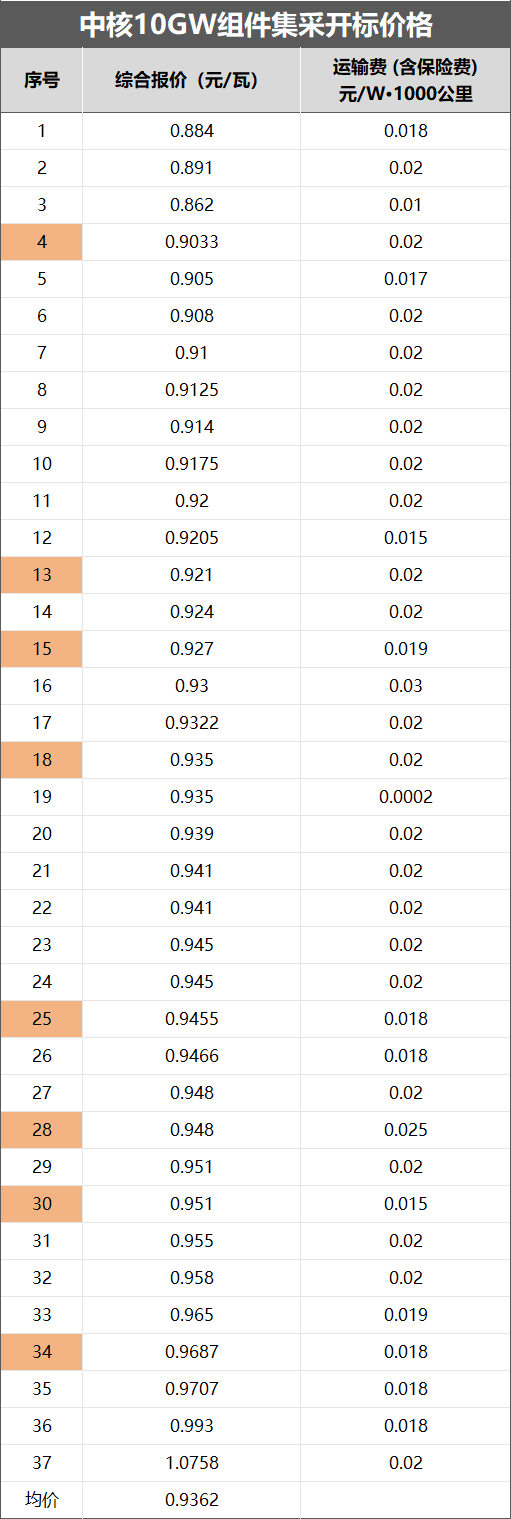Viewport: 511px width, 1519px height.
Task: Select the average price value 0.9362
Action: 192,1500
